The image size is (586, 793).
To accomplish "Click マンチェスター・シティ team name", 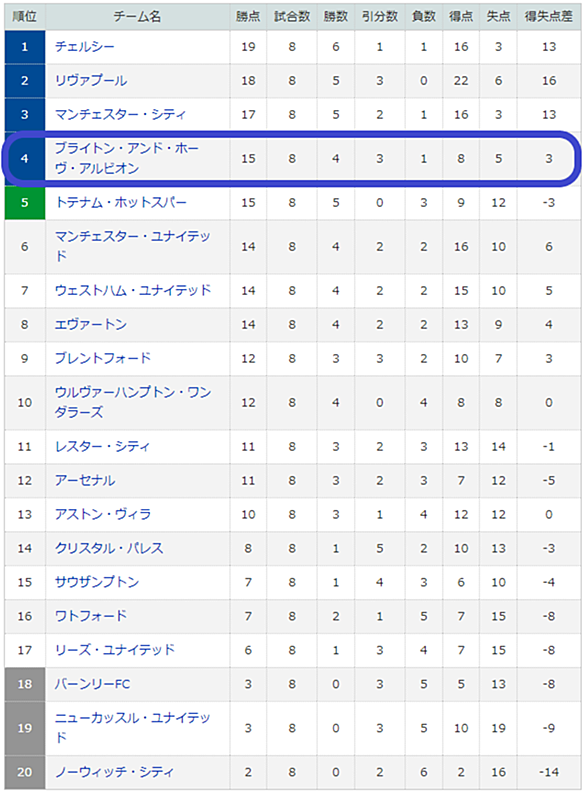I will tap(120, 114).
